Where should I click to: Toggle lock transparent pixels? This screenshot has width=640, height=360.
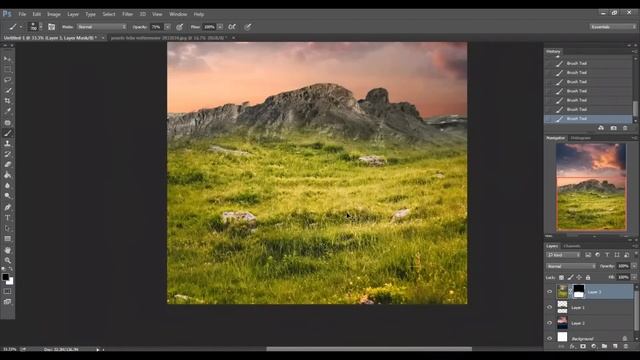pyautogui.click(x=561, y=278)
